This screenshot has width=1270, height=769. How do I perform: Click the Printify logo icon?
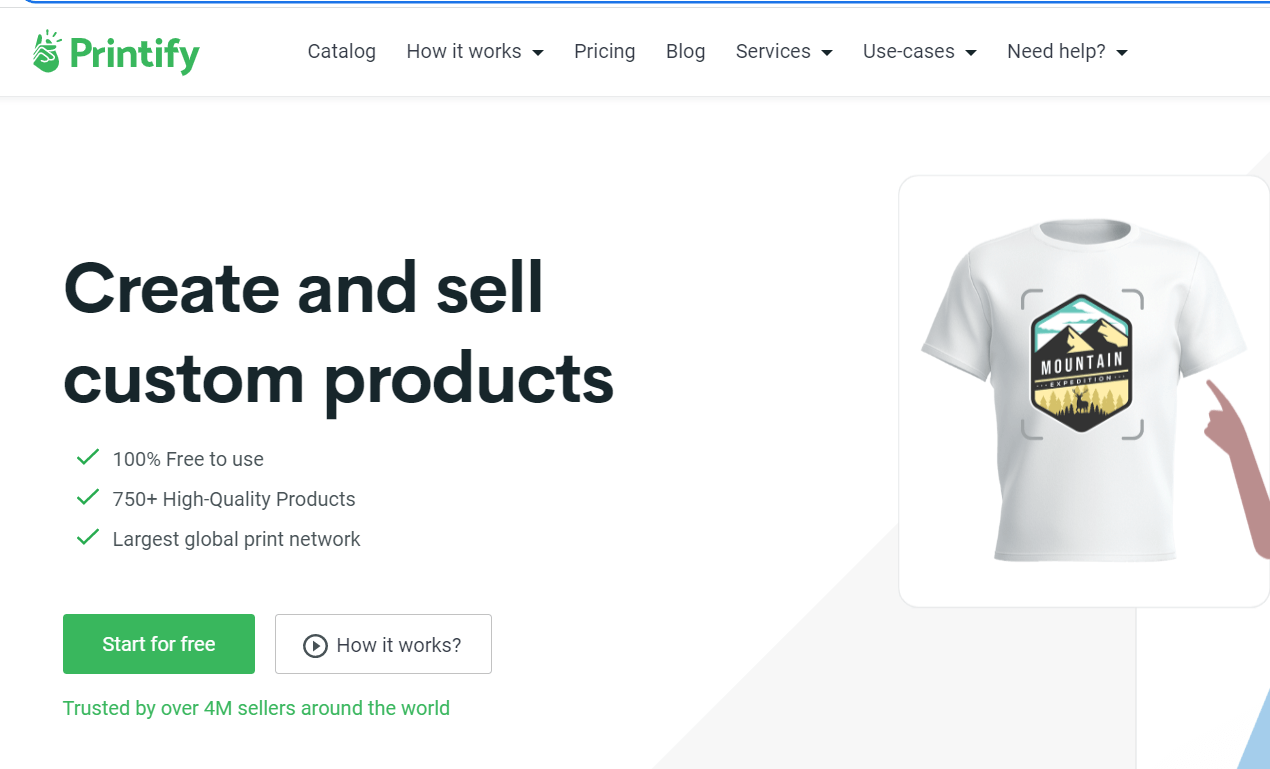[47, 51]
